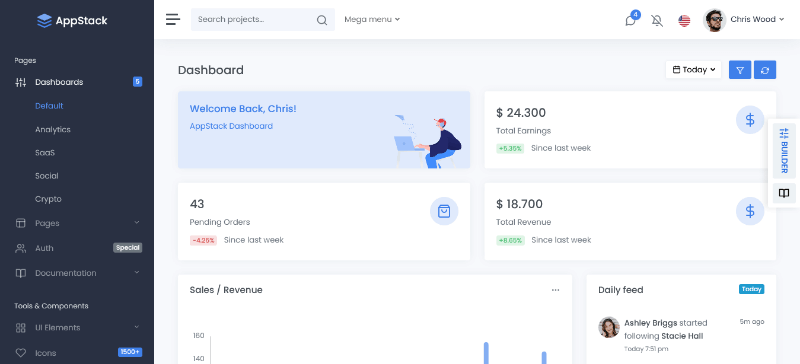This screenshot has height=364, width=800.
Task: Open language selector US flag
Action: point(684,20)
